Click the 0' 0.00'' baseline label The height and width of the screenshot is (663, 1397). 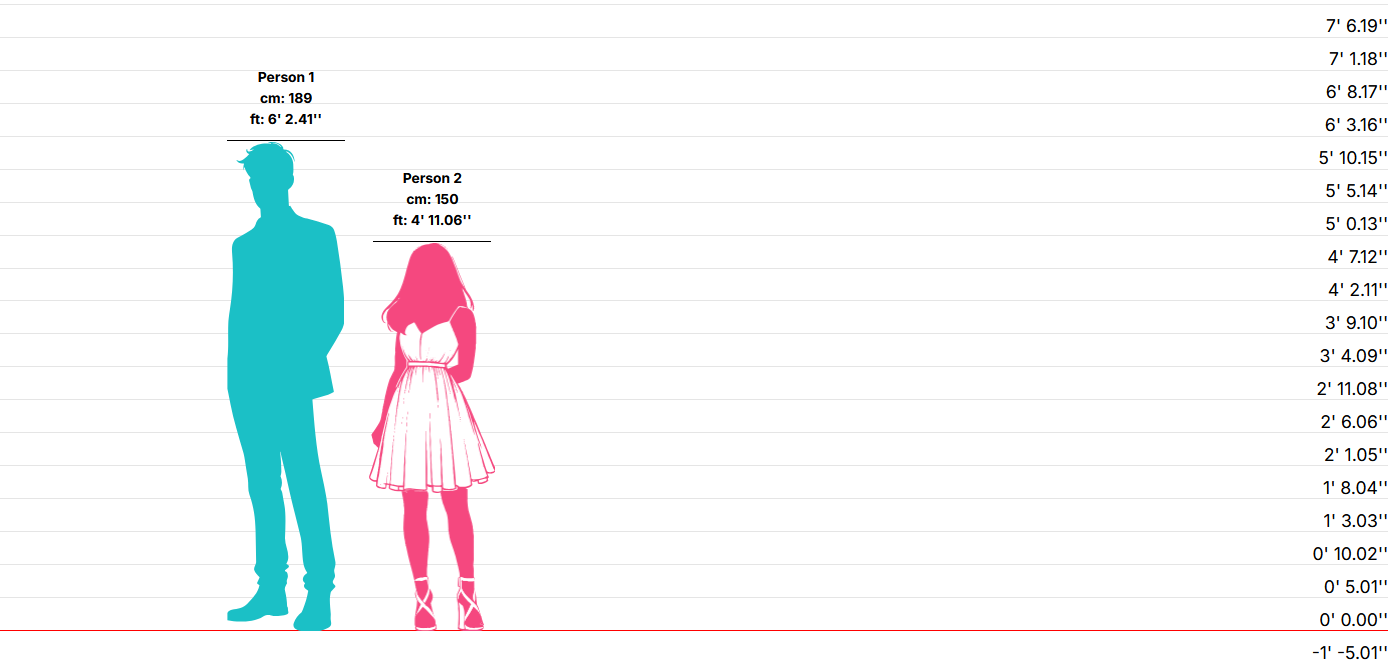click(1354, 620)
